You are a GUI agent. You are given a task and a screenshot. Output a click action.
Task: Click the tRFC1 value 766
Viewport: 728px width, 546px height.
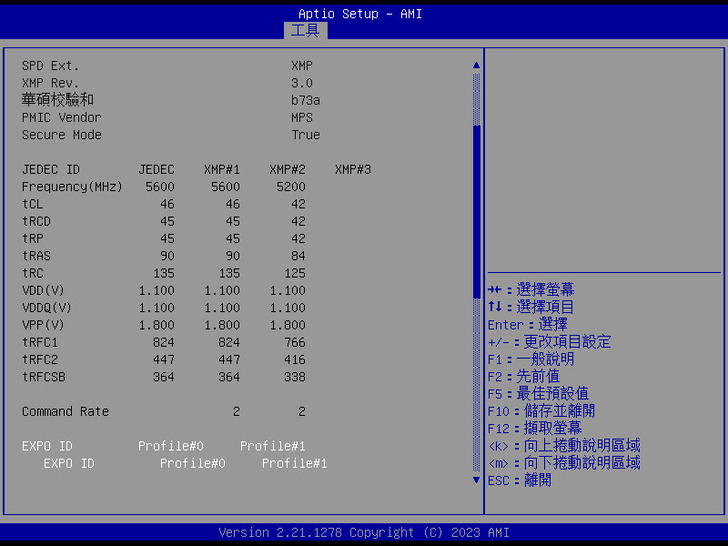tap(295, 342)
